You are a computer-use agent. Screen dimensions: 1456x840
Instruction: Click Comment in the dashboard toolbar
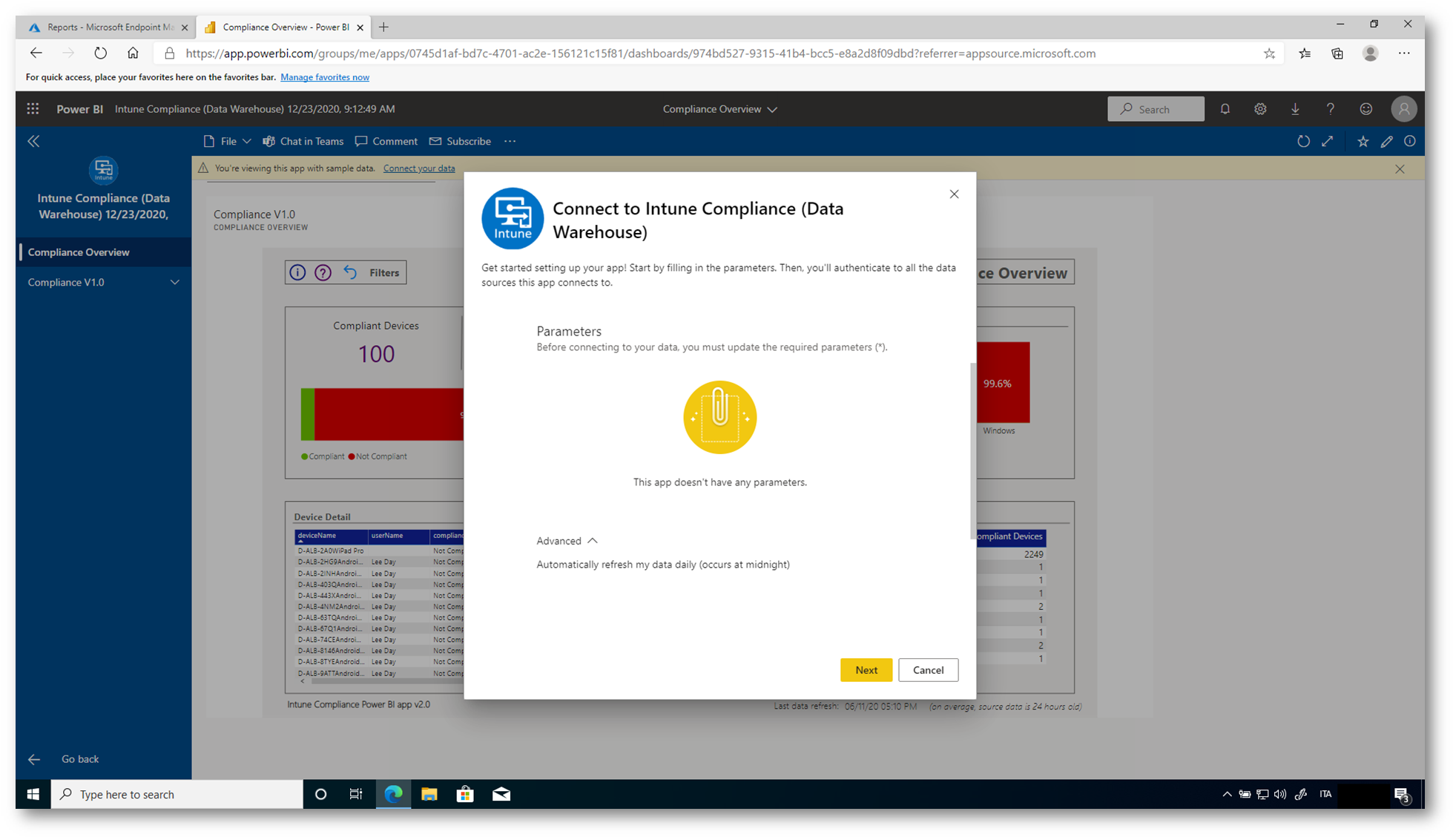pos(386,141)
